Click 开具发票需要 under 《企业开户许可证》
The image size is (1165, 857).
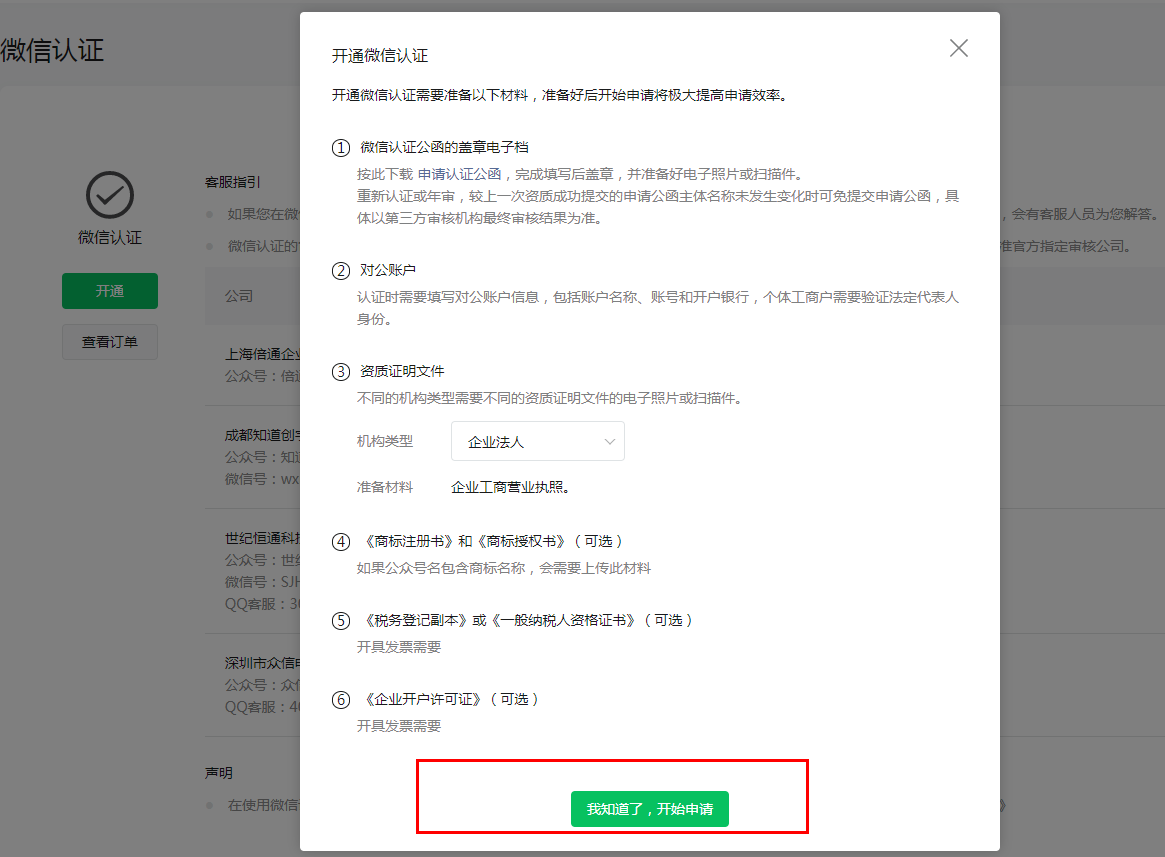coord(399,725)
